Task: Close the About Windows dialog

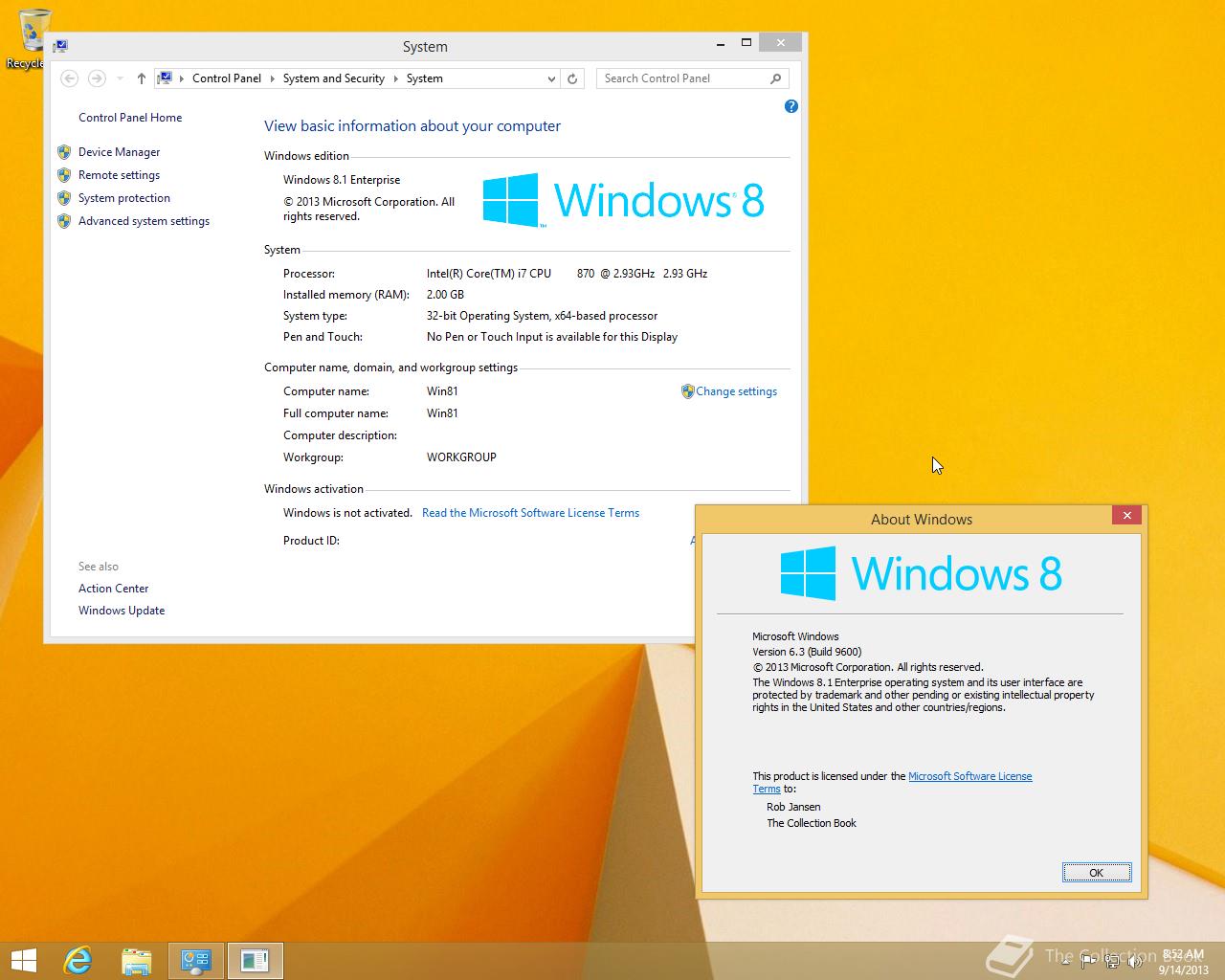Action: [x=1126, y=516]
